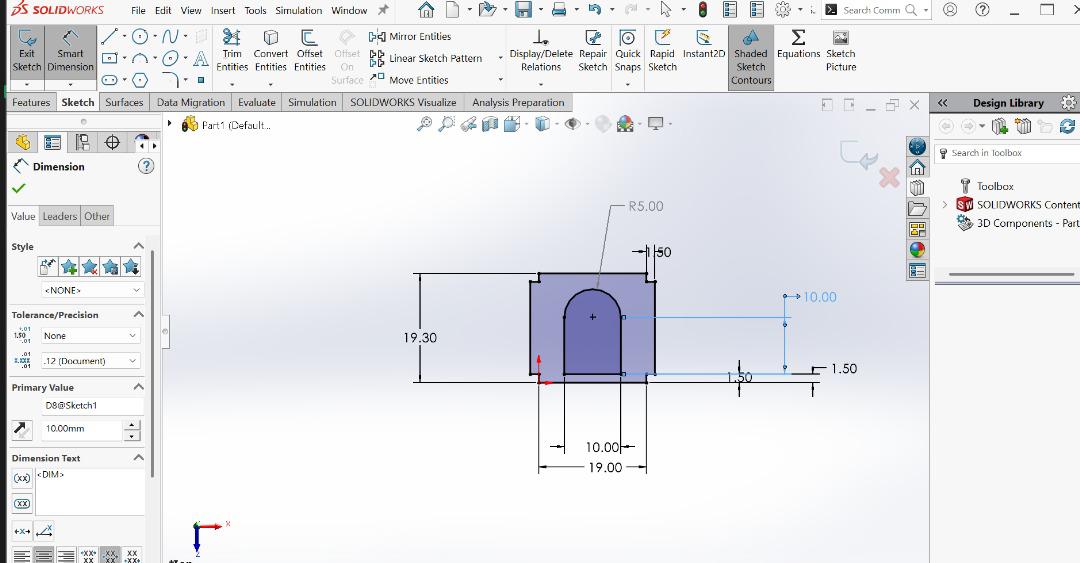Collapse the Dimension Text section
Image resolution: width=1080 pixels, height=563 pixels.
click(x=138, y=458)
